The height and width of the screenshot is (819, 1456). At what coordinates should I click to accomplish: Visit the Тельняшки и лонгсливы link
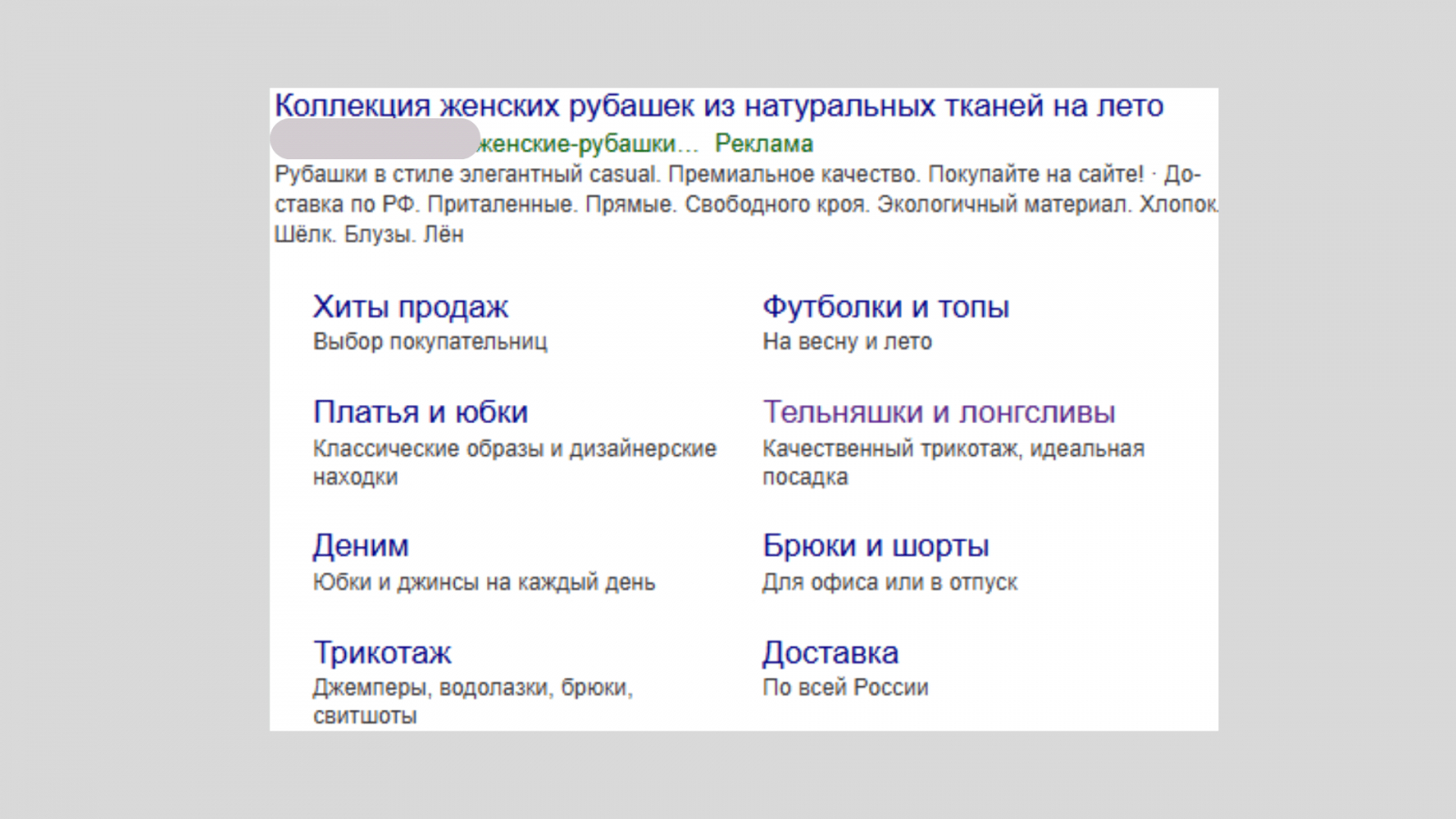(938, 412)
